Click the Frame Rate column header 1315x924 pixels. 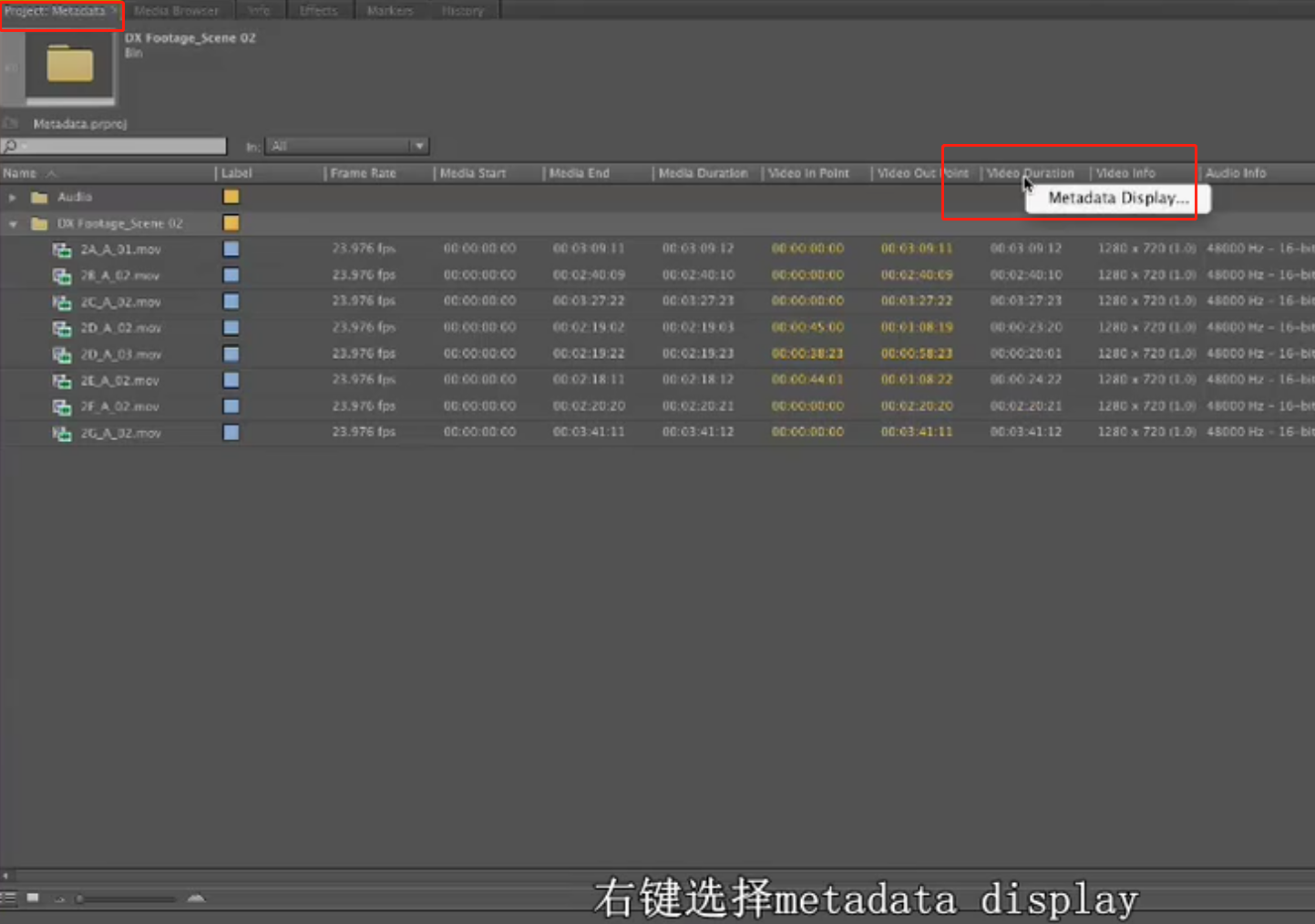click(x=363, y=173)
